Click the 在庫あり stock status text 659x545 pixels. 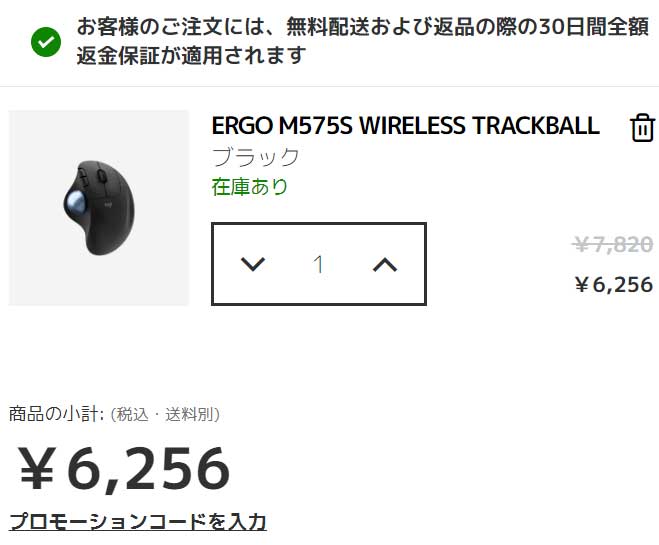(x=250, y=187)
